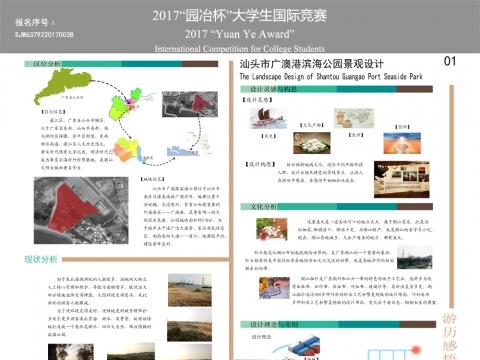Click the embroidery handcraft photo

click(x=274, y=287)
